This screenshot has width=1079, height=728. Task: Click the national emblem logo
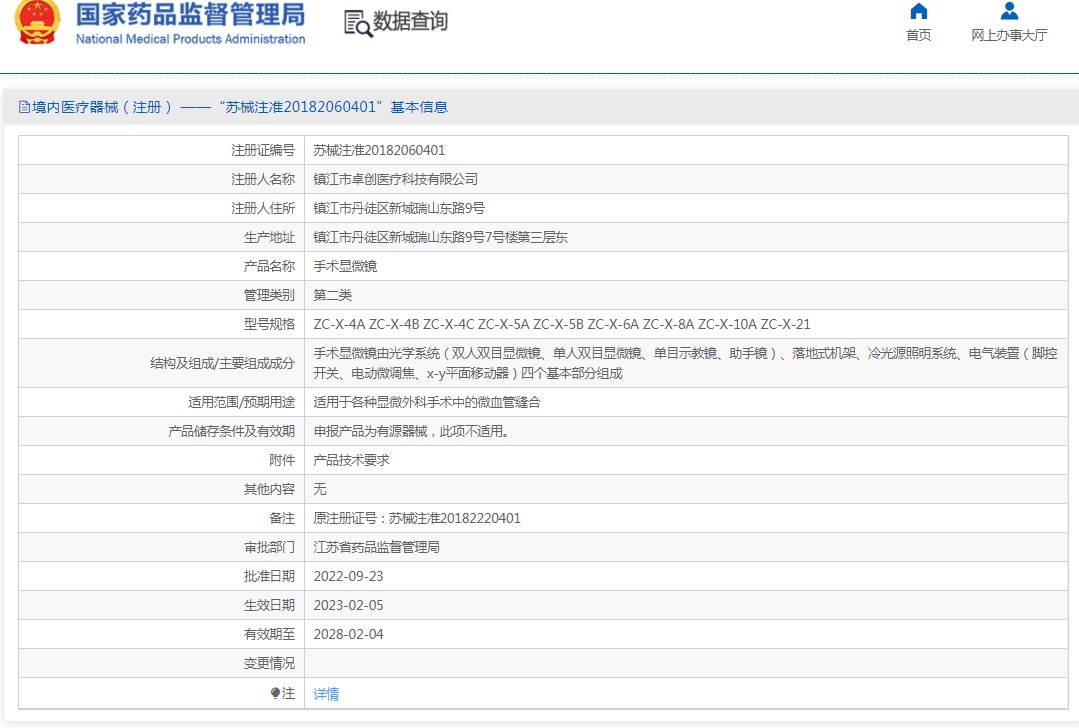(37, 21)
